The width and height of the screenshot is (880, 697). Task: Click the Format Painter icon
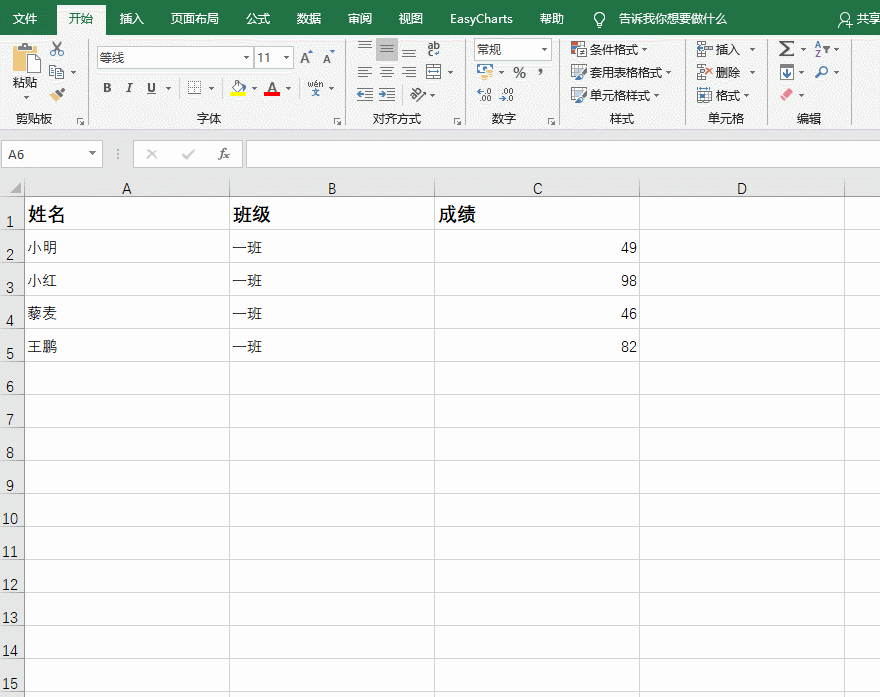click(x=58, y=94)
